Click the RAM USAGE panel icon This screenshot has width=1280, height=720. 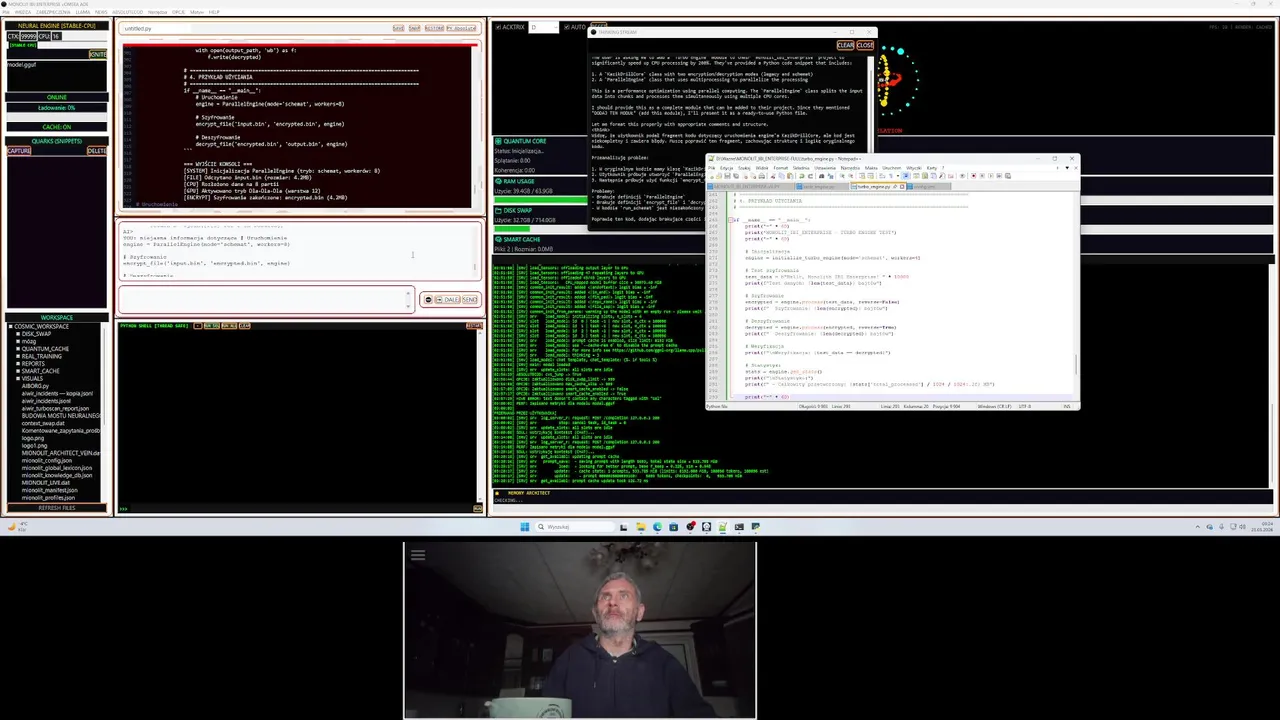[x=498, y=181]
